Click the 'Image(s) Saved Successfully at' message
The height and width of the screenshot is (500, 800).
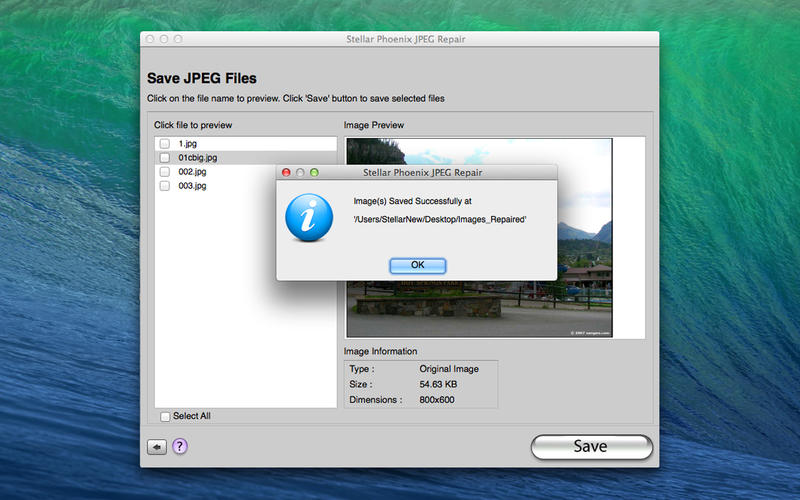(x=412, y=201)
